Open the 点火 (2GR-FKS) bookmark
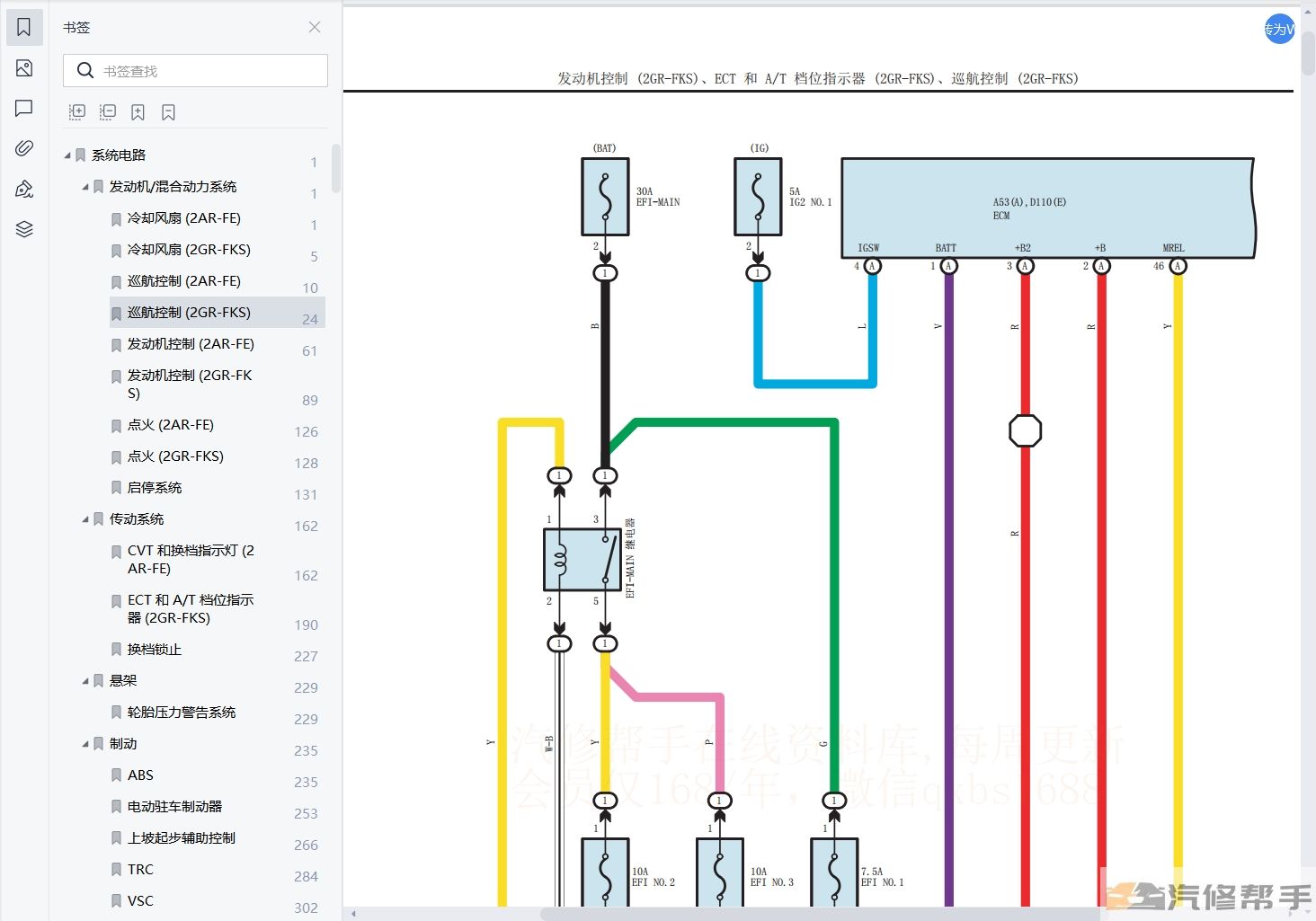The image size is (1316, 921). [175, 456]
